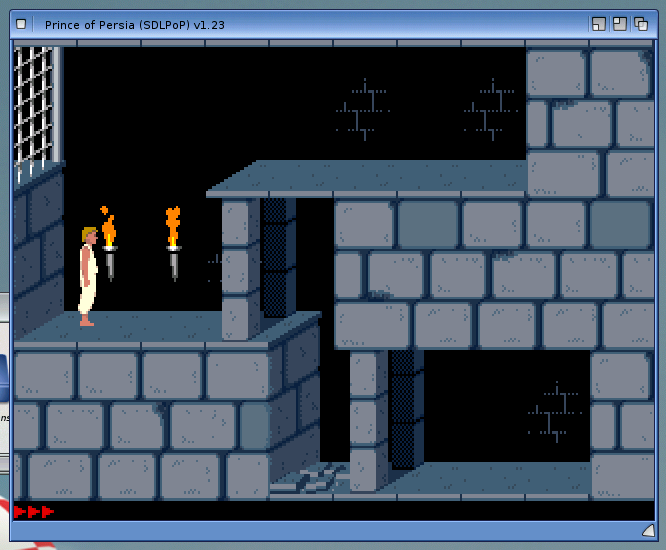Screen dimensions: 666x550
Task: Click the broken floor rubble at the bottom
Action: point(308,480)
